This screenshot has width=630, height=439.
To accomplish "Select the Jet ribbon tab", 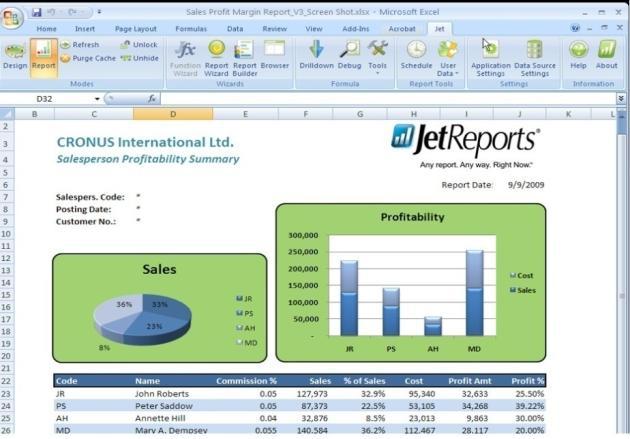I will [440, 29].
